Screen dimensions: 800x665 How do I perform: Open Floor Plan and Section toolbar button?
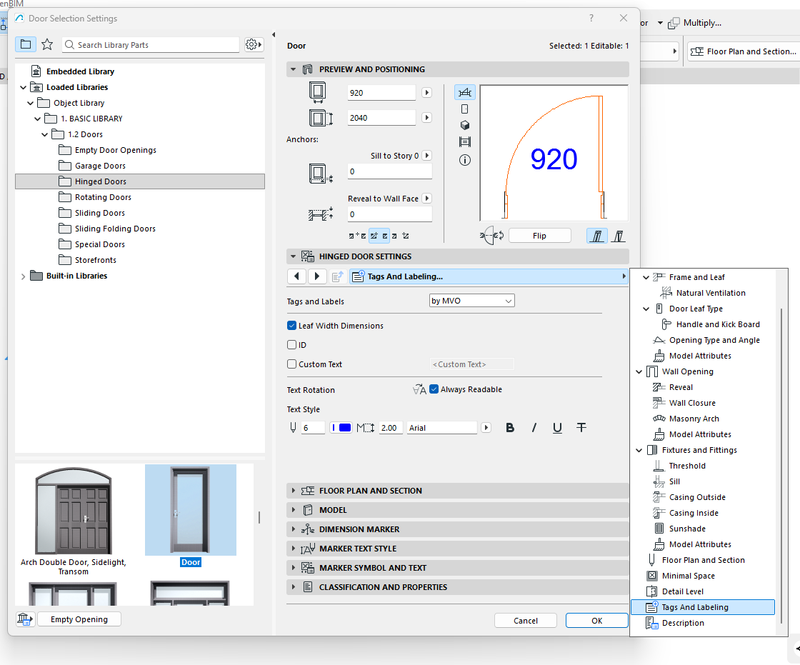pos(743,52)
